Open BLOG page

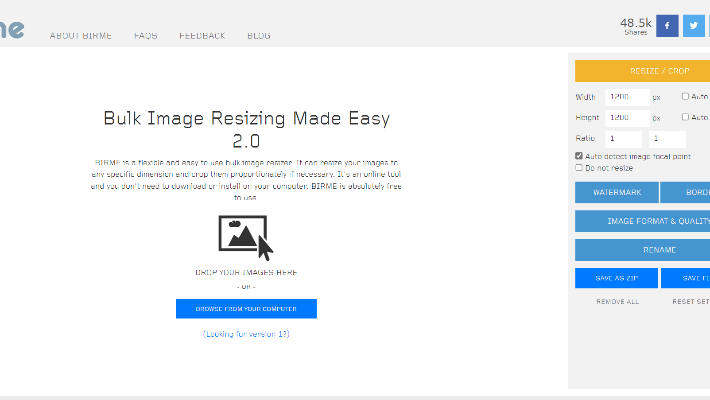click(259, 36)
